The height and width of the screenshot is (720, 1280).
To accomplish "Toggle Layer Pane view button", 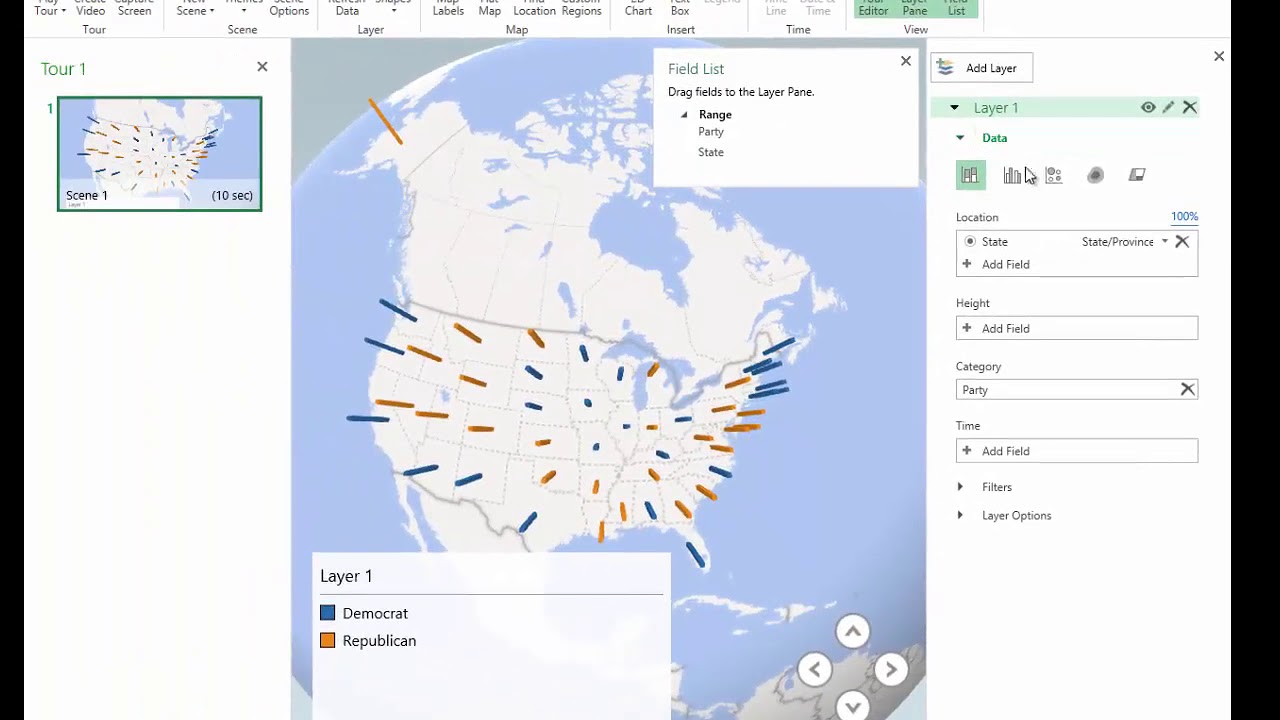I will (x=915, y=8).
